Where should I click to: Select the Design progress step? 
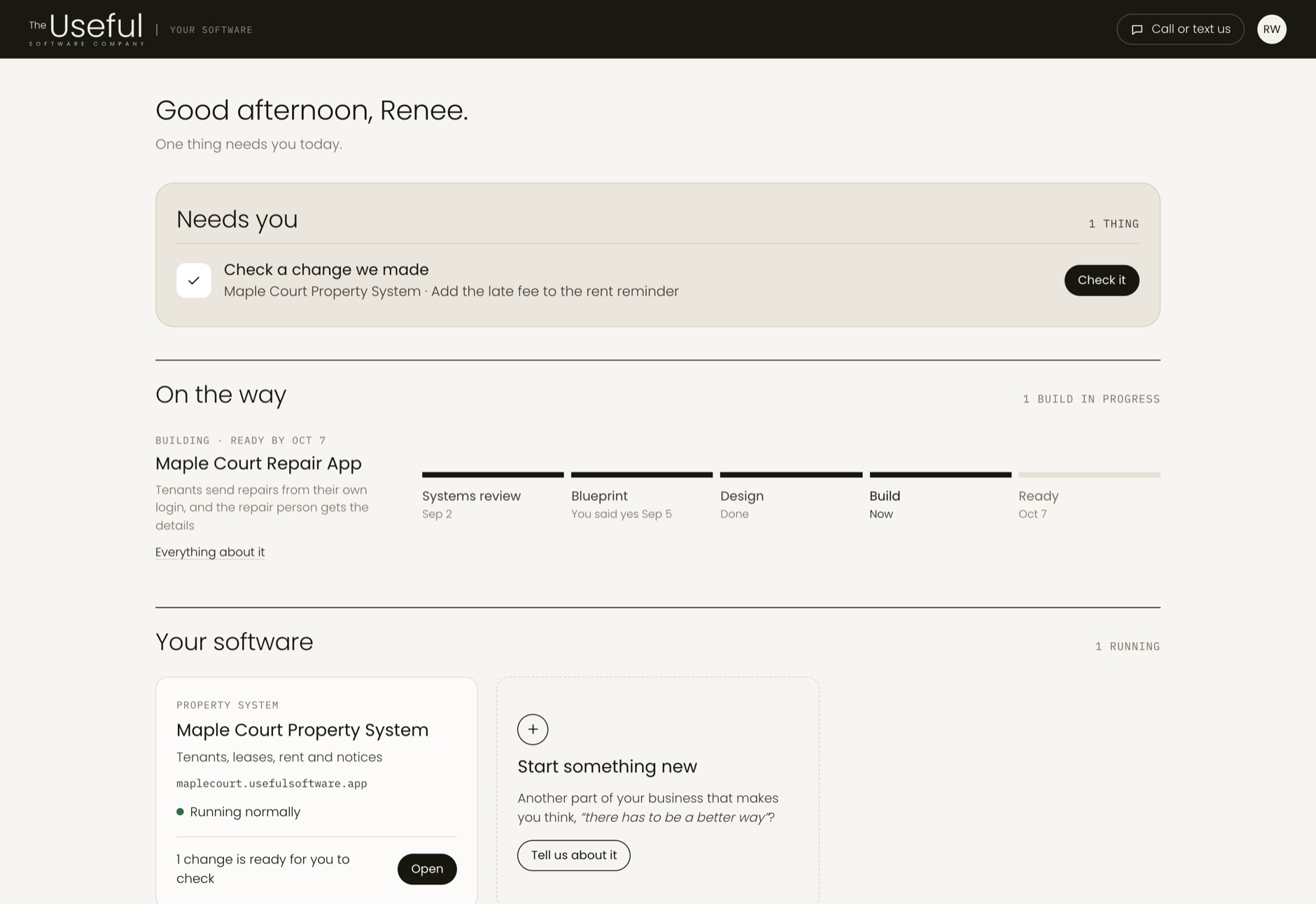click(x=791, y=496)
